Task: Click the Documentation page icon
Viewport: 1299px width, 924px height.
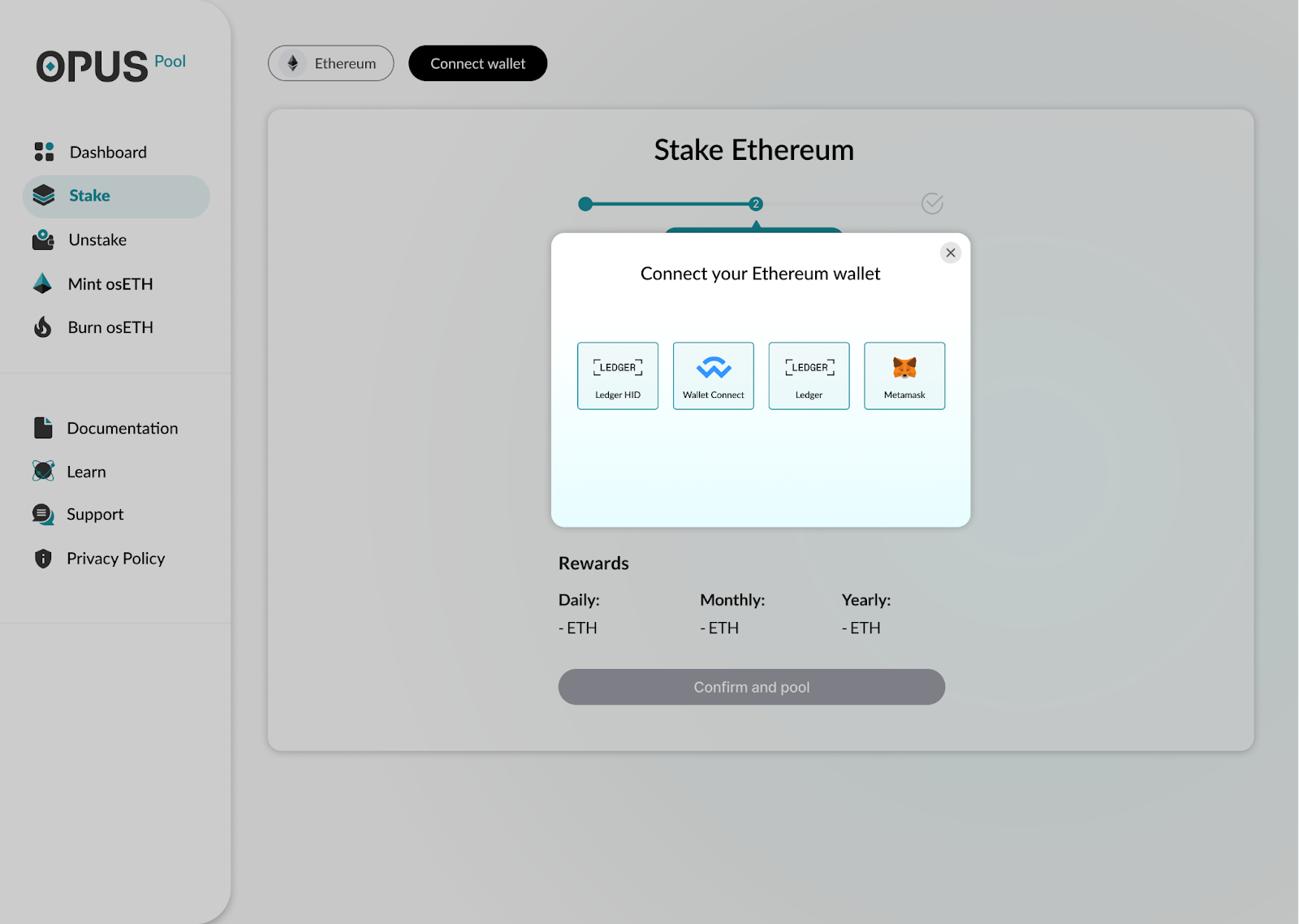Action: (42, 428)
